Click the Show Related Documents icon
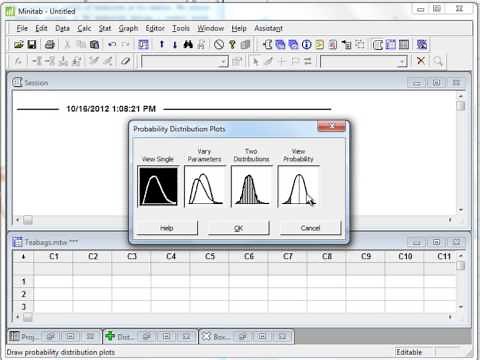The width and height of the screenshot is (480, 360). pyautogui.click(x=346, y=44)
